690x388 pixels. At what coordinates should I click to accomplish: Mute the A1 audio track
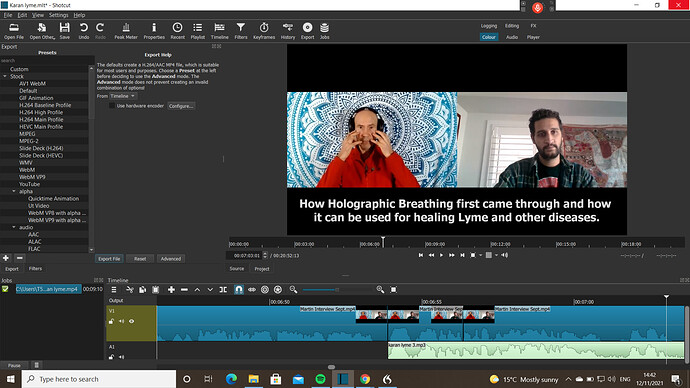tap(121, 357)
